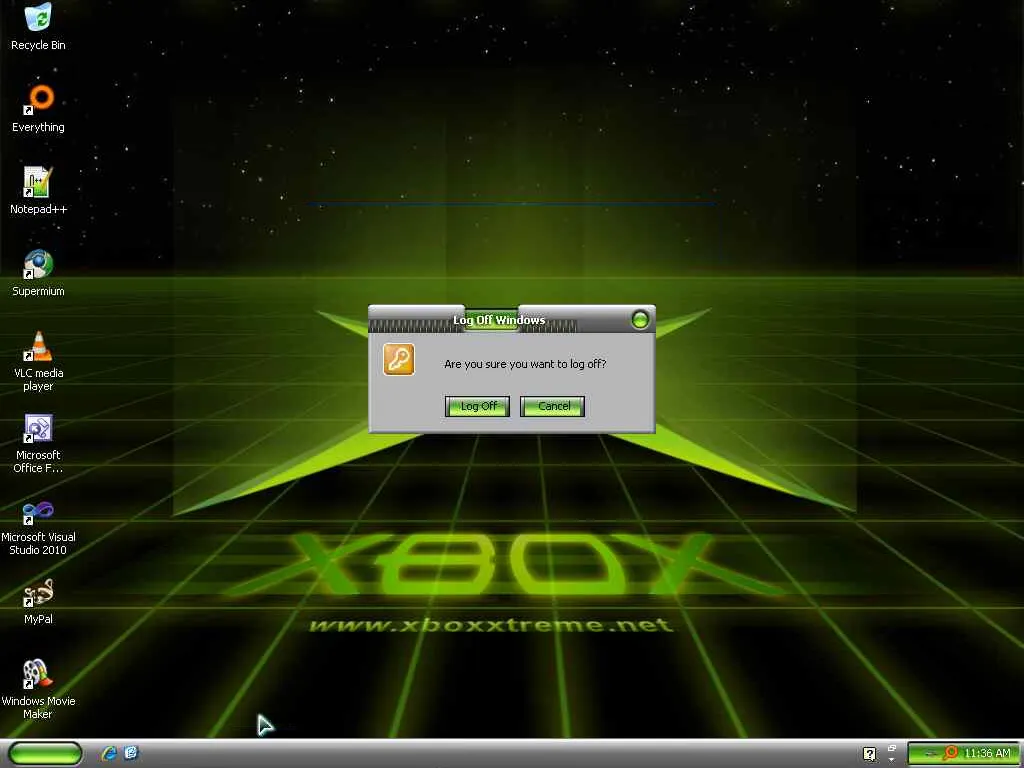Select the Everything desktop shortcut
This screenshot has height=768, width=1024.
click(x=38, y=108)
